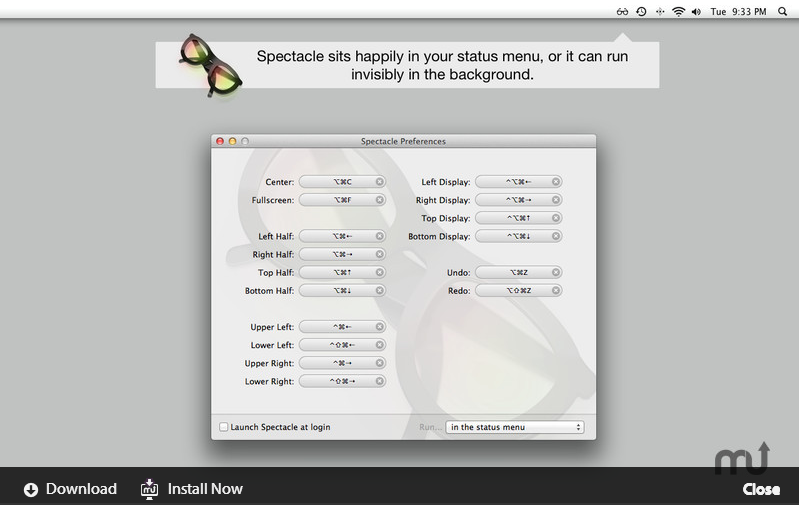Clear the Upper Right shortcut
This screenshot has width=799, height=505.
pyautogui.click(x=380, y=363)
